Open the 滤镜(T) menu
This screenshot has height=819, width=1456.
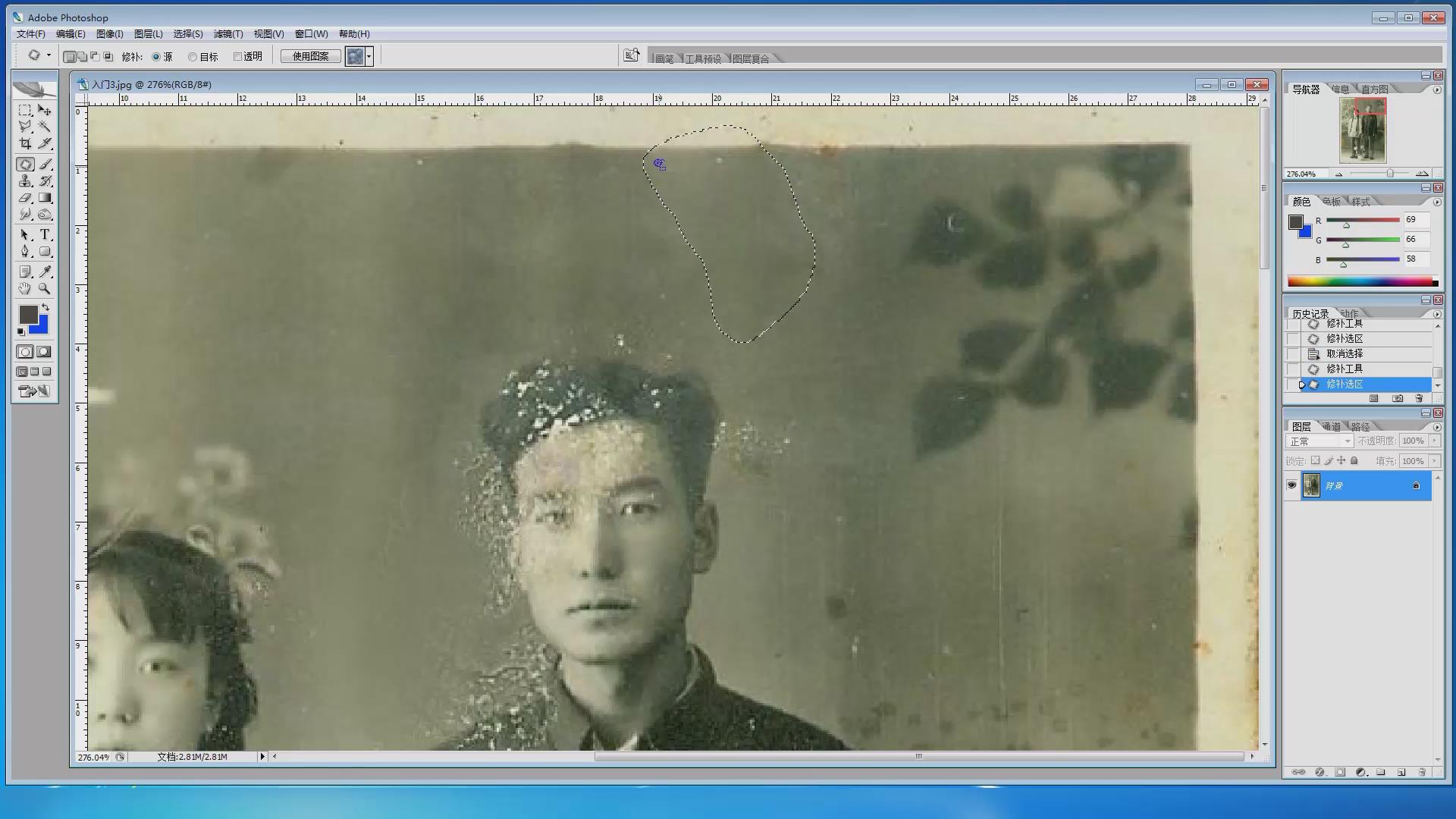pos(228,34)
